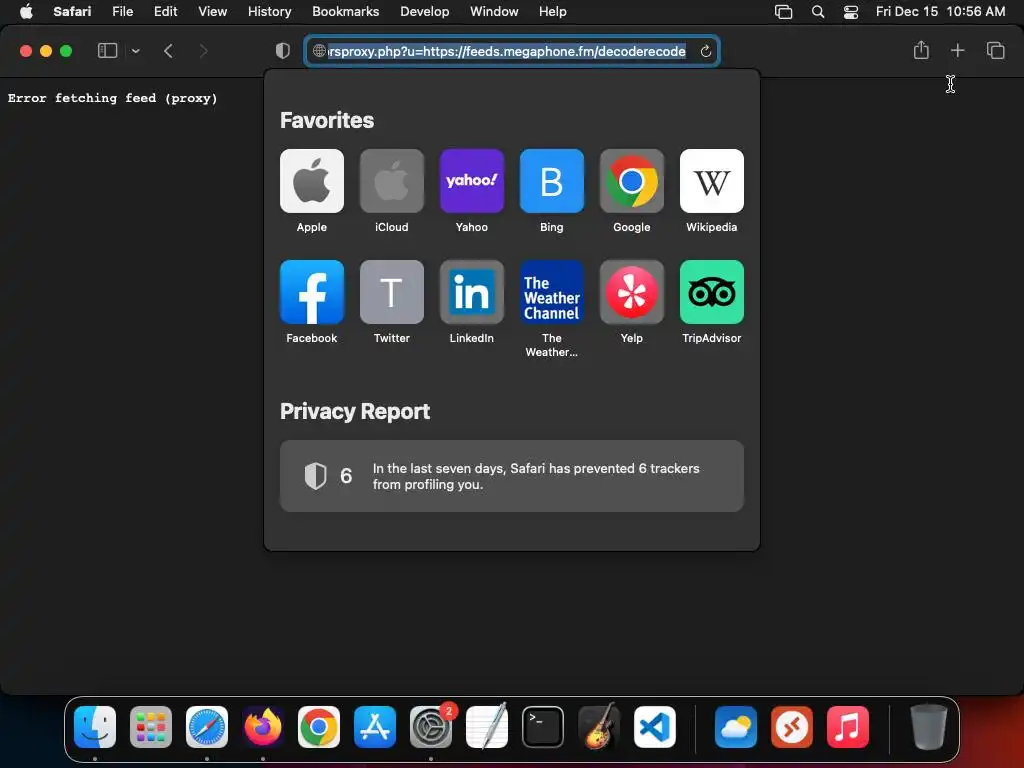The image size is (1024, 768).
Task: Open the privacy shield report icon
Action: 283,51
